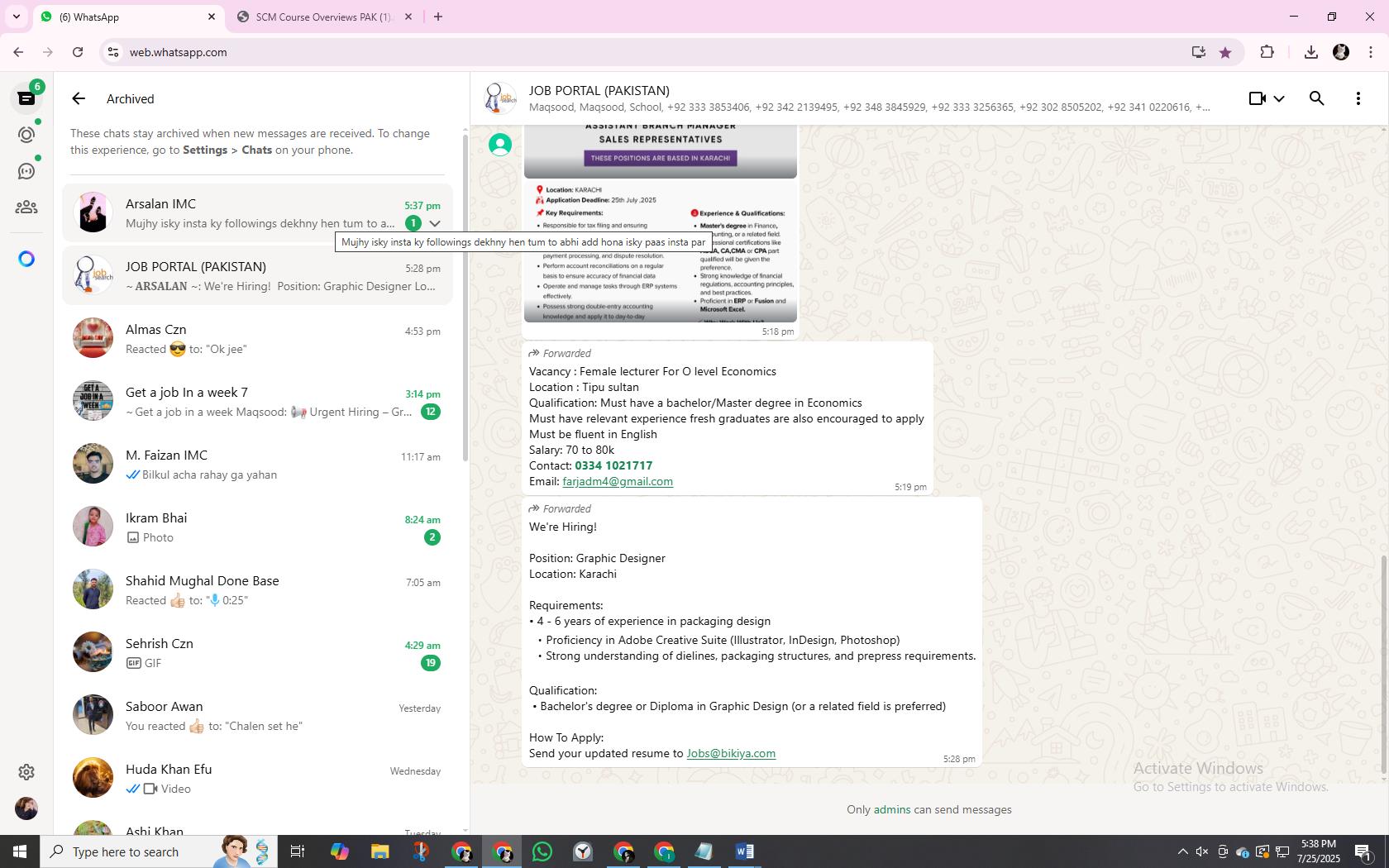Open Arsalan IMC chat
This screenshot has height=868, width=1389.
257,213
